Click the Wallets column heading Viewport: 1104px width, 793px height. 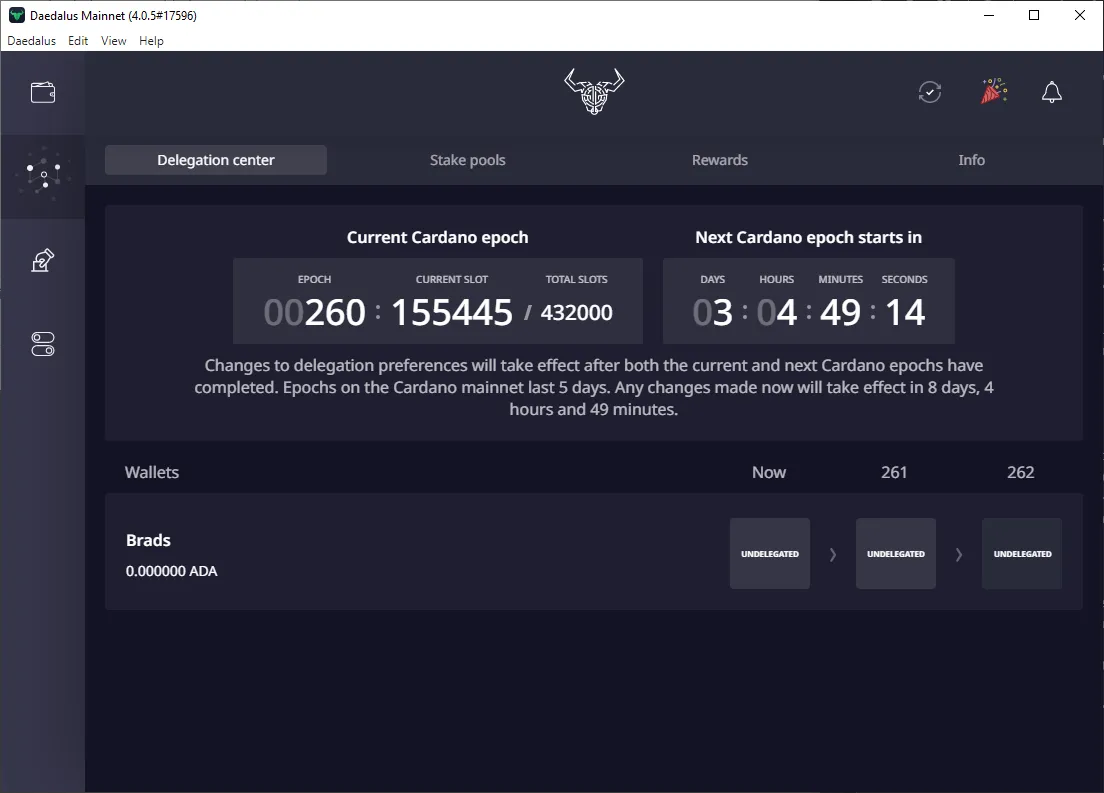(x=152, y=473)
